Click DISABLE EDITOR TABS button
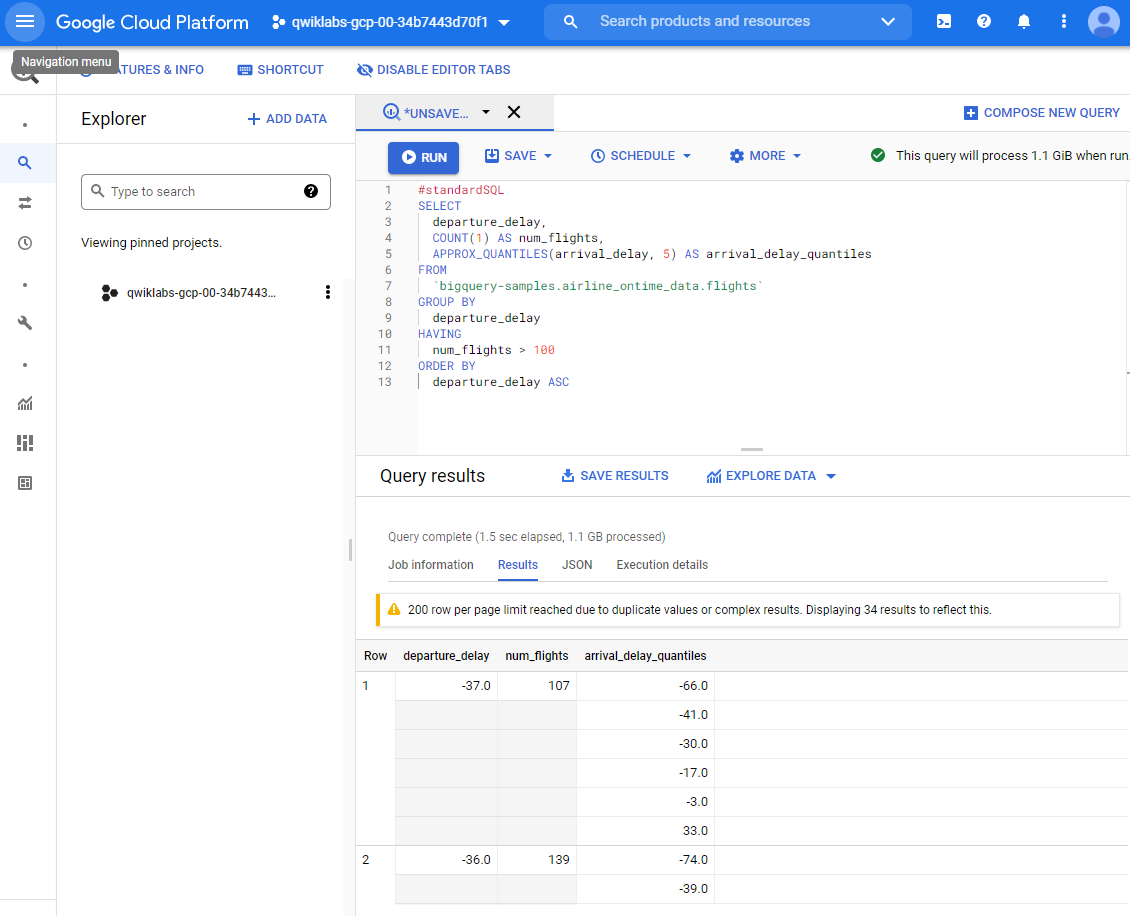 click(434, 70)
